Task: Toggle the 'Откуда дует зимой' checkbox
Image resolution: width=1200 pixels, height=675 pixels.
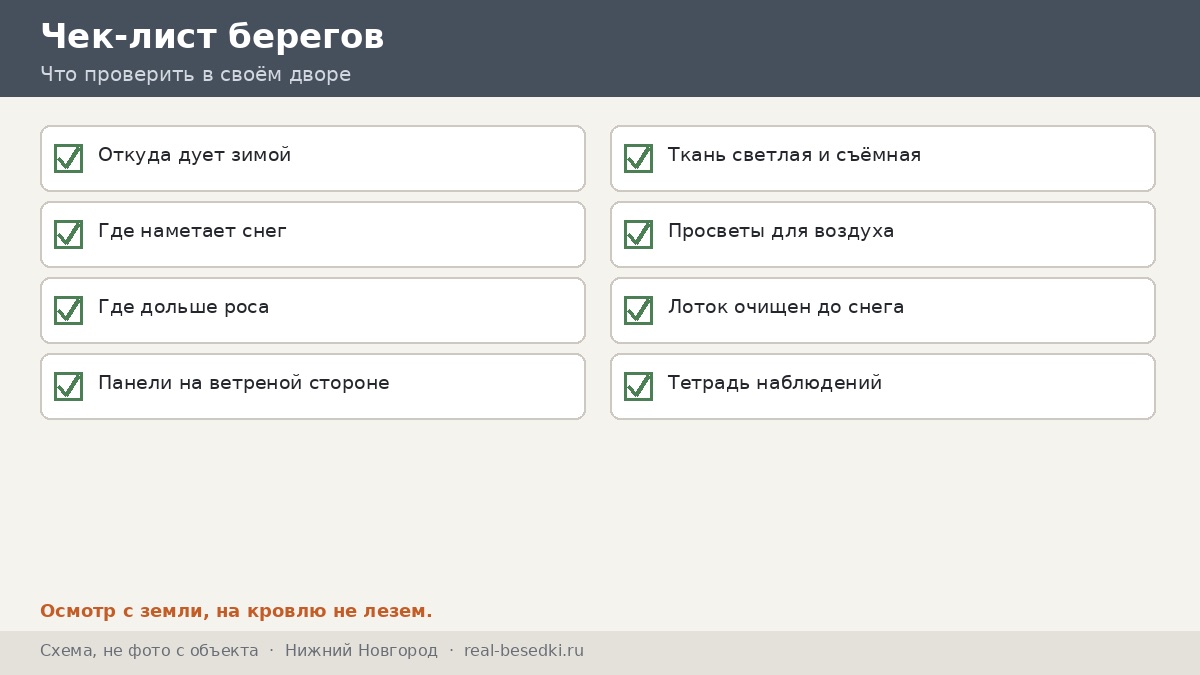Action: coord(68,158)
